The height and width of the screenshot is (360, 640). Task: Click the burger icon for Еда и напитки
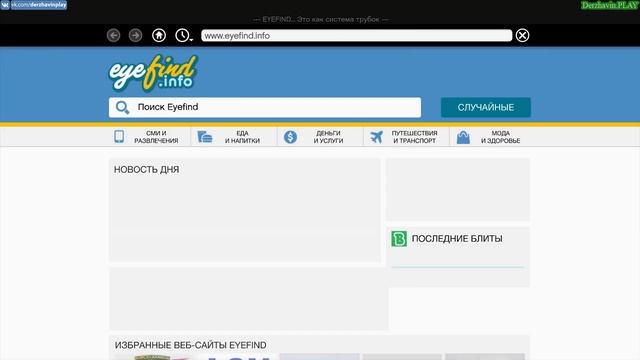(205, 137)
